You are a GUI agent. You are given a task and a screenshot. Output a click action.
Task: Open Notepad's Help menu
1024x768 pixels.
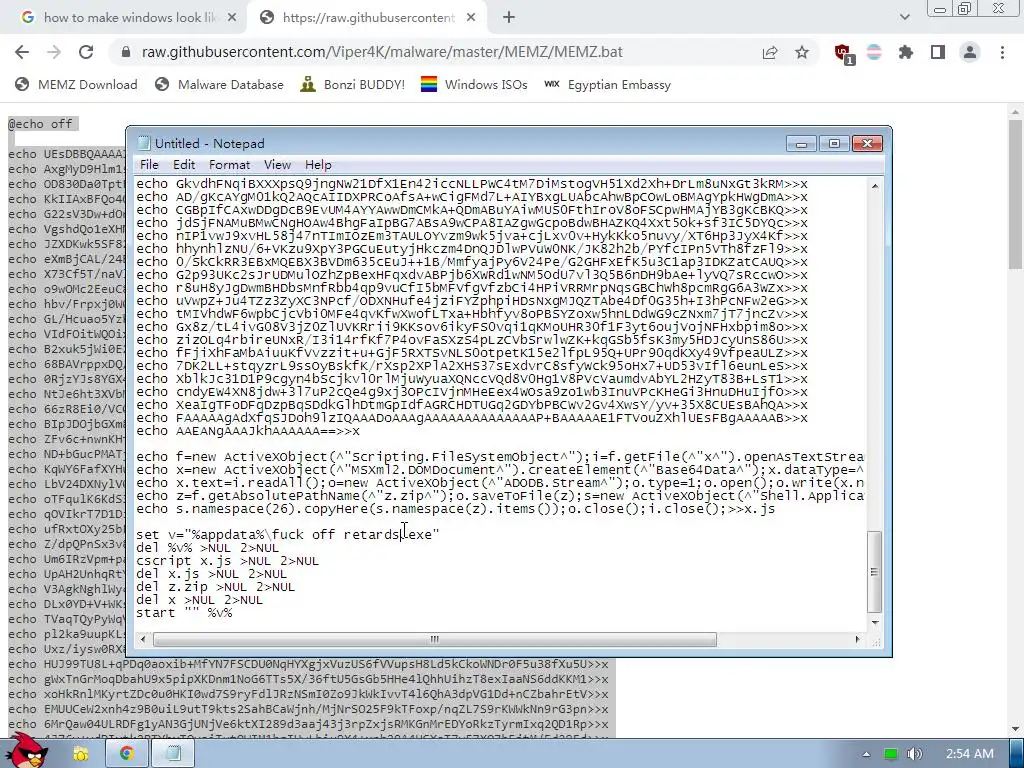pyautogui.click(x=318, y=165)
